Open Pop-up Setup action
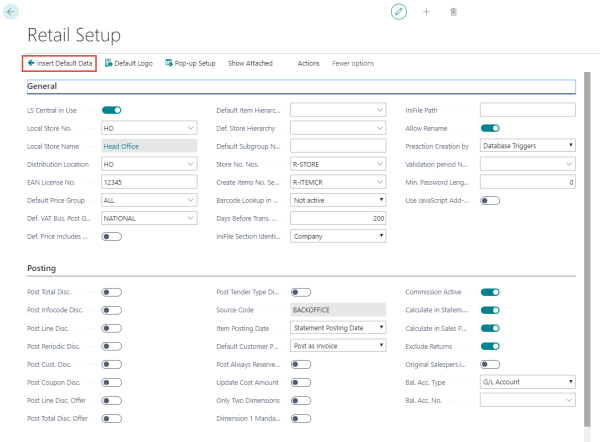The width and height of the screenshot is (600, 442). click(190, 63)
